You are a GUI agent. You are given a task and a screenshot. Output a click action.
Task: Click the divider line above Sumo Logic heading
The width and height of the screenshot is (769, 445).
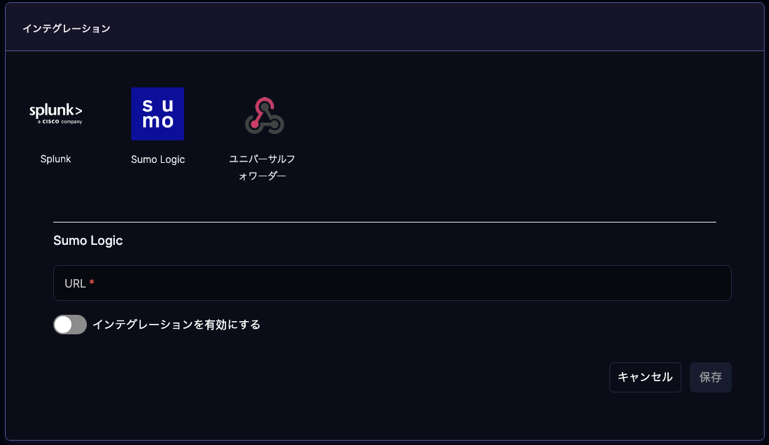point(384,222)
